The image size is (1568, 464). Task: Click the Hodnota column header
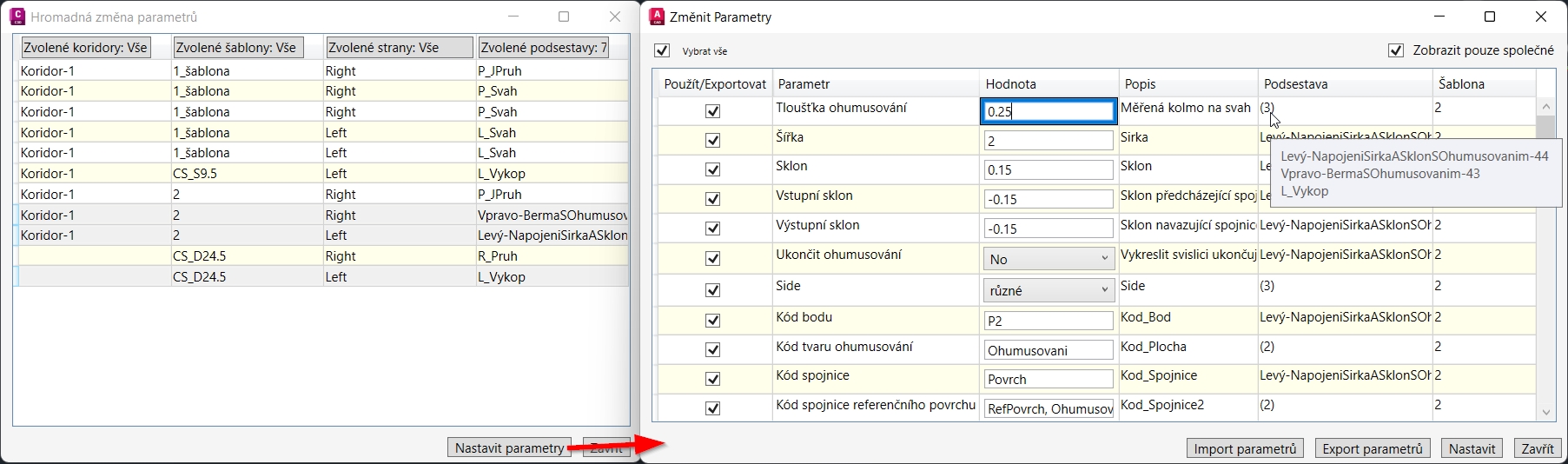point(1048,84)
